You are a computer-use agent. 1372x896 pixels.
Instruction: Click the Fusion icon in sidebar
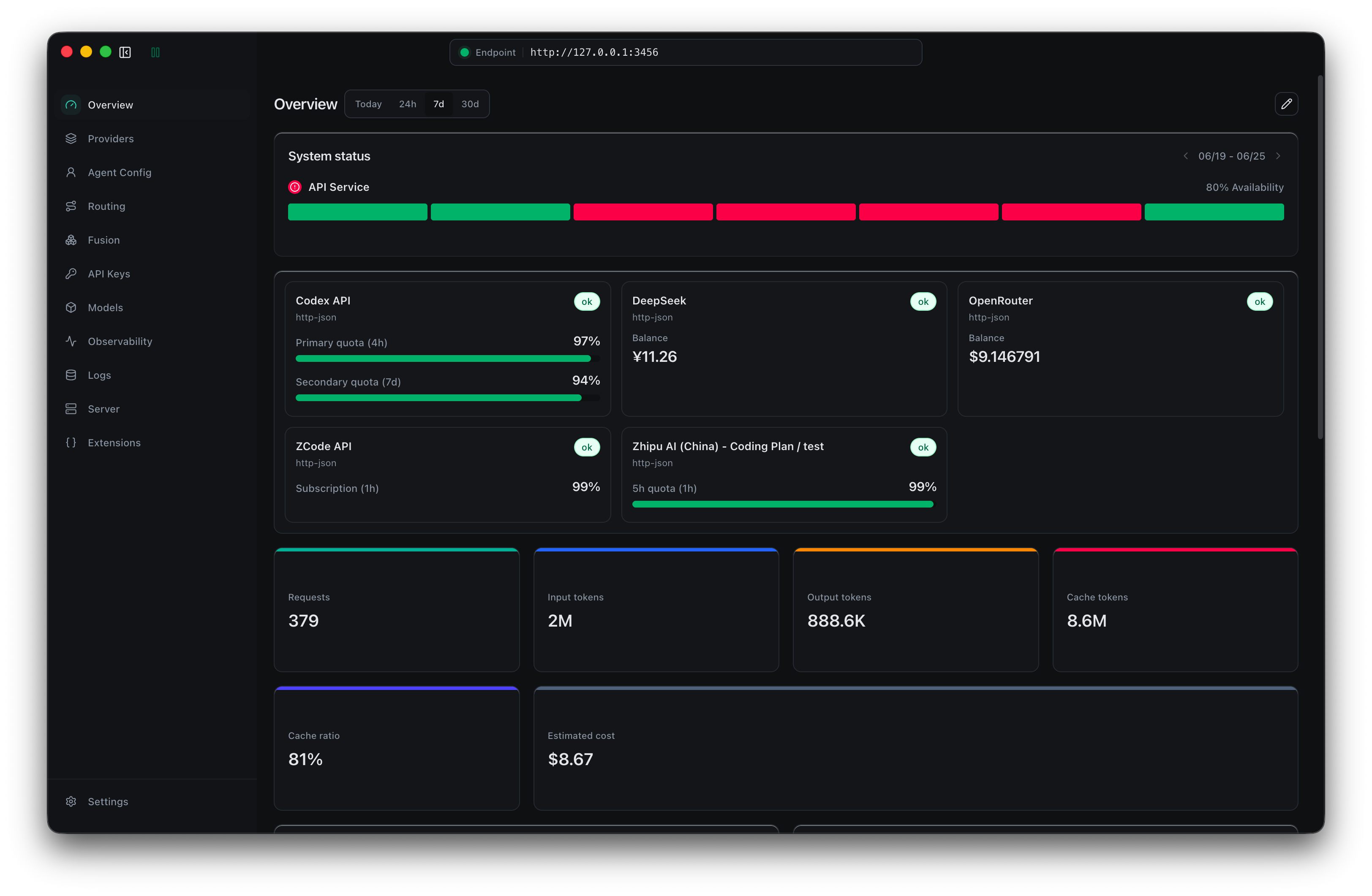[x=71, y=240]
